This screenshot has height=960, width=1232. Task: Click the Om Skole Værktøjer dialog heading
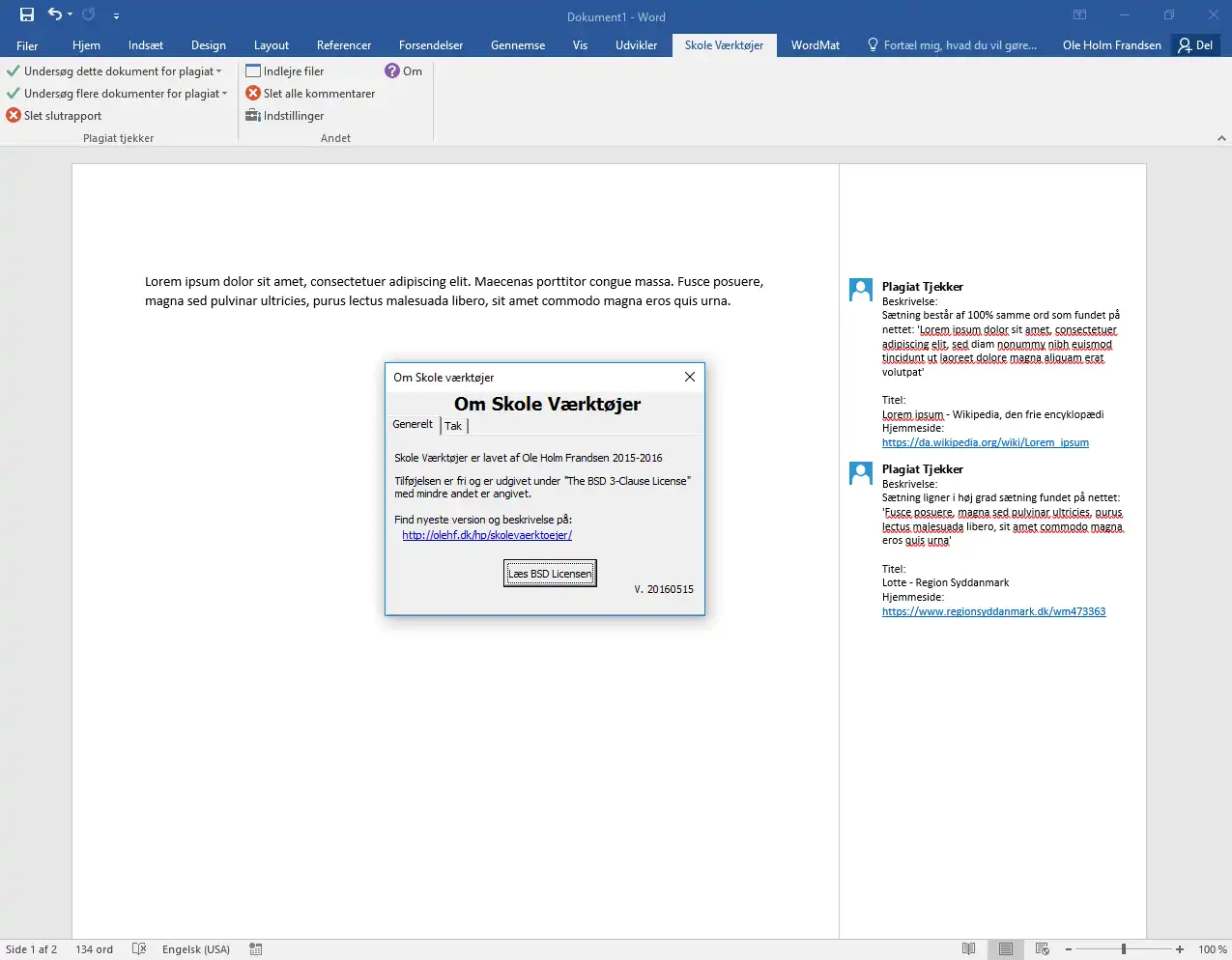(x=547, y=404)
